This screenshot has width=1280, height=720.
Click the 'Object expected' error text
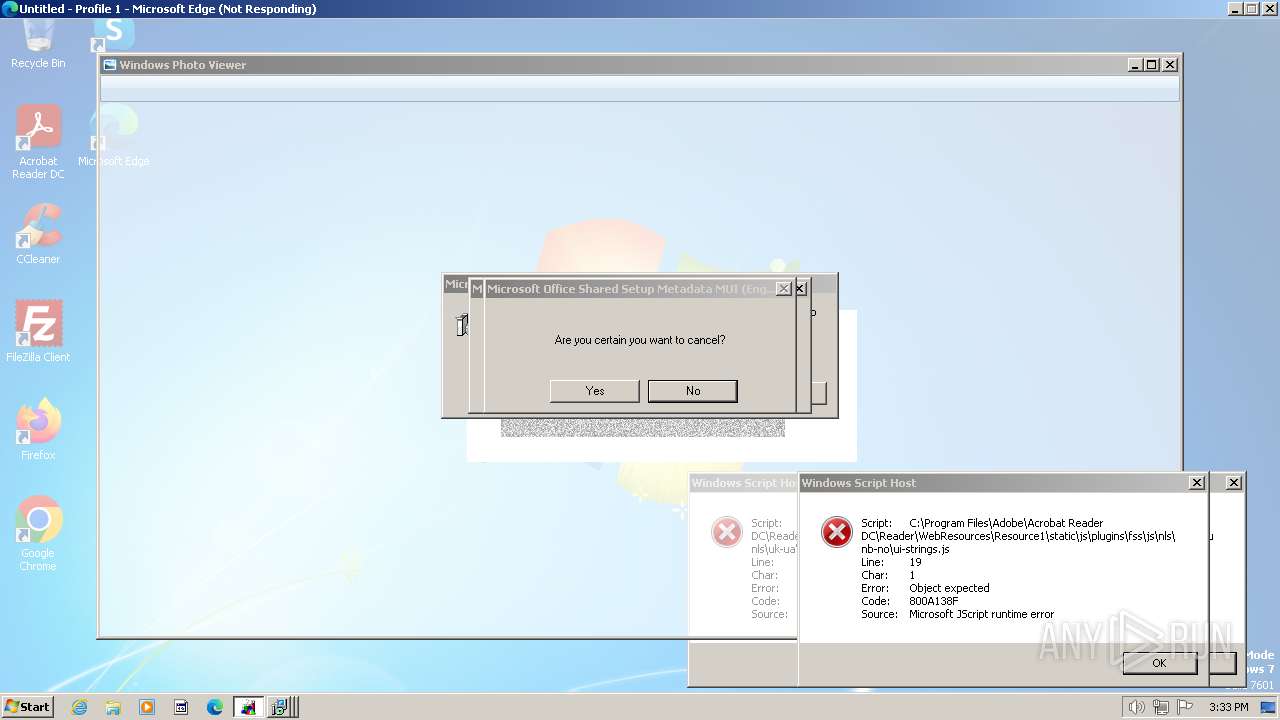point(949,588)
